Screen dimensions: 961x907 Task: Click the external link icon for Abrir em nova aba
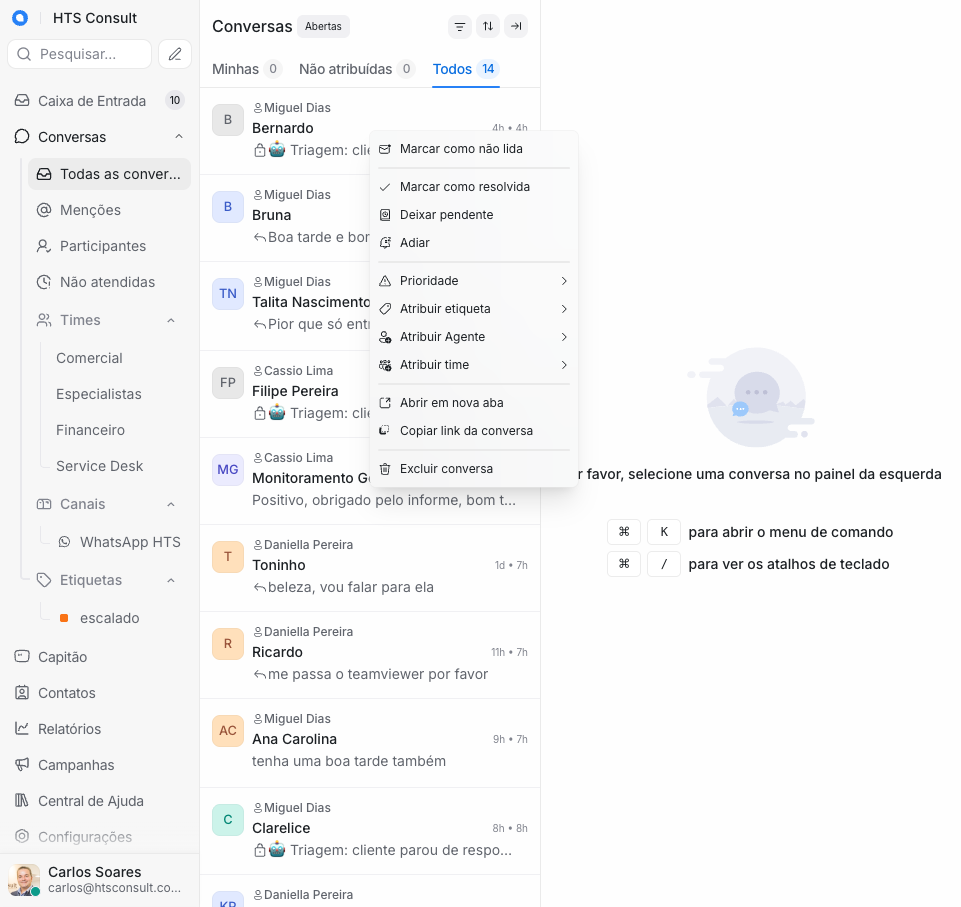[385, 403]
